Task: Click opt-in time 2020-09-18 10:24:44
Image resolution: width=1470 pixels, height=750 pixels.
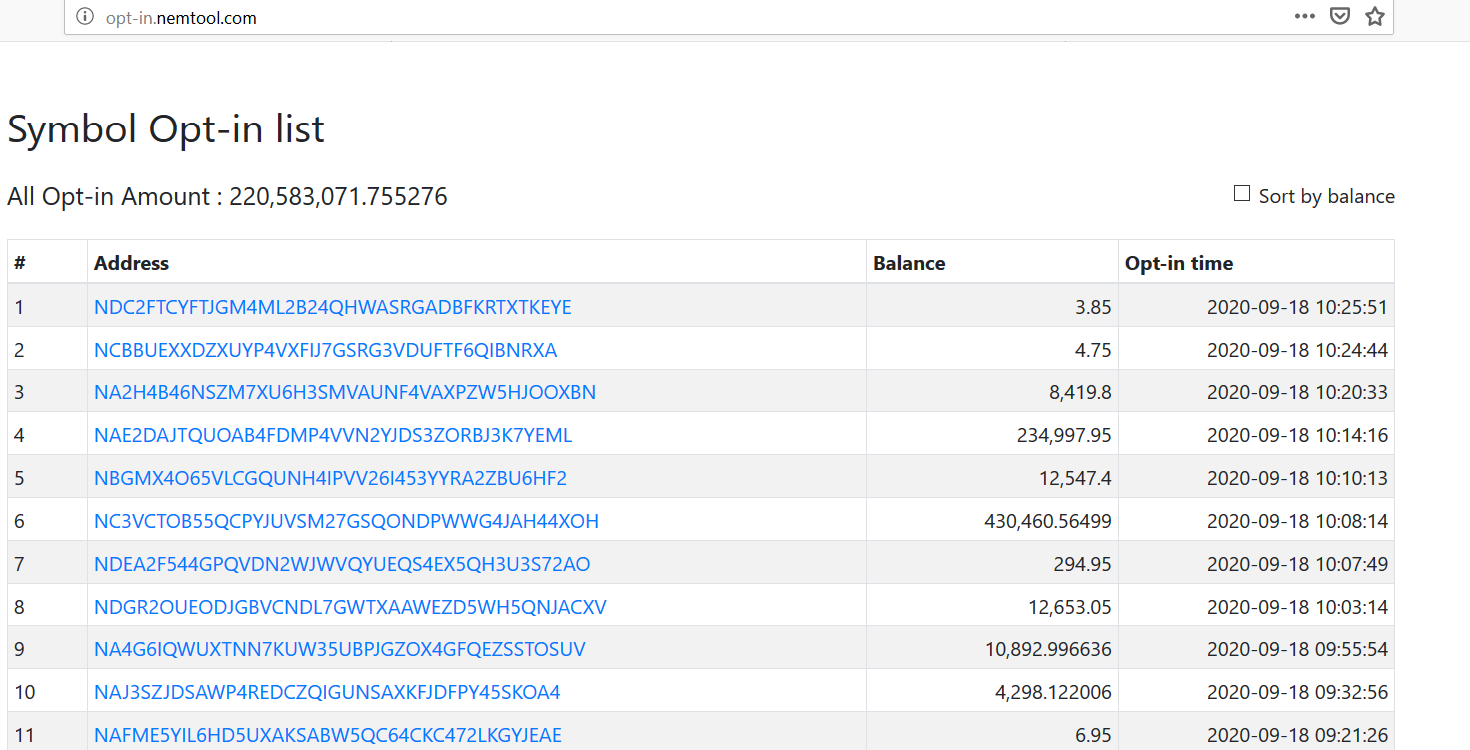Action: point(1297,350)
